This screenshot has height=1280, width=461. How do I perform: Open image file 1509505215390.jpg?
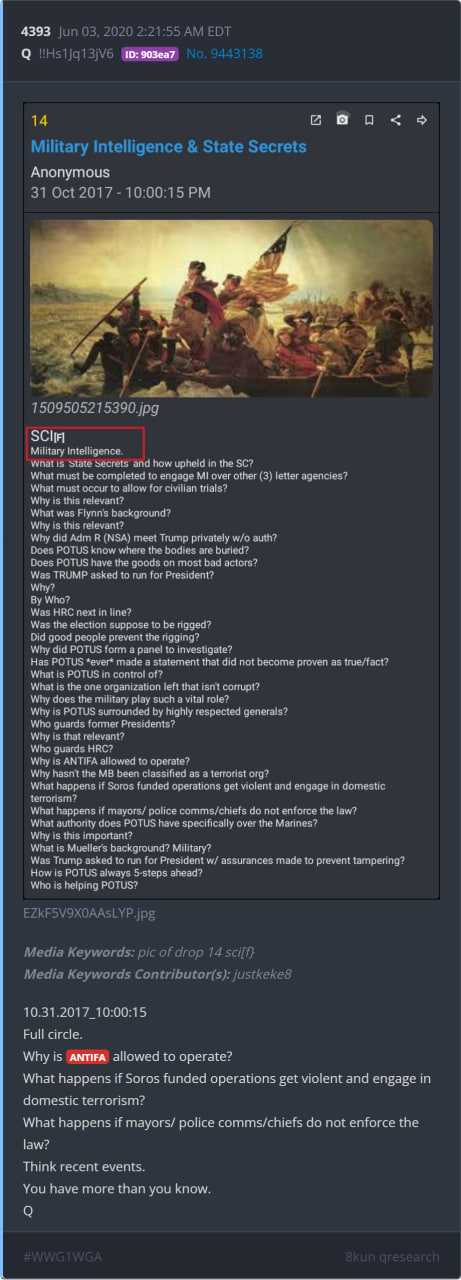[94, 408]
